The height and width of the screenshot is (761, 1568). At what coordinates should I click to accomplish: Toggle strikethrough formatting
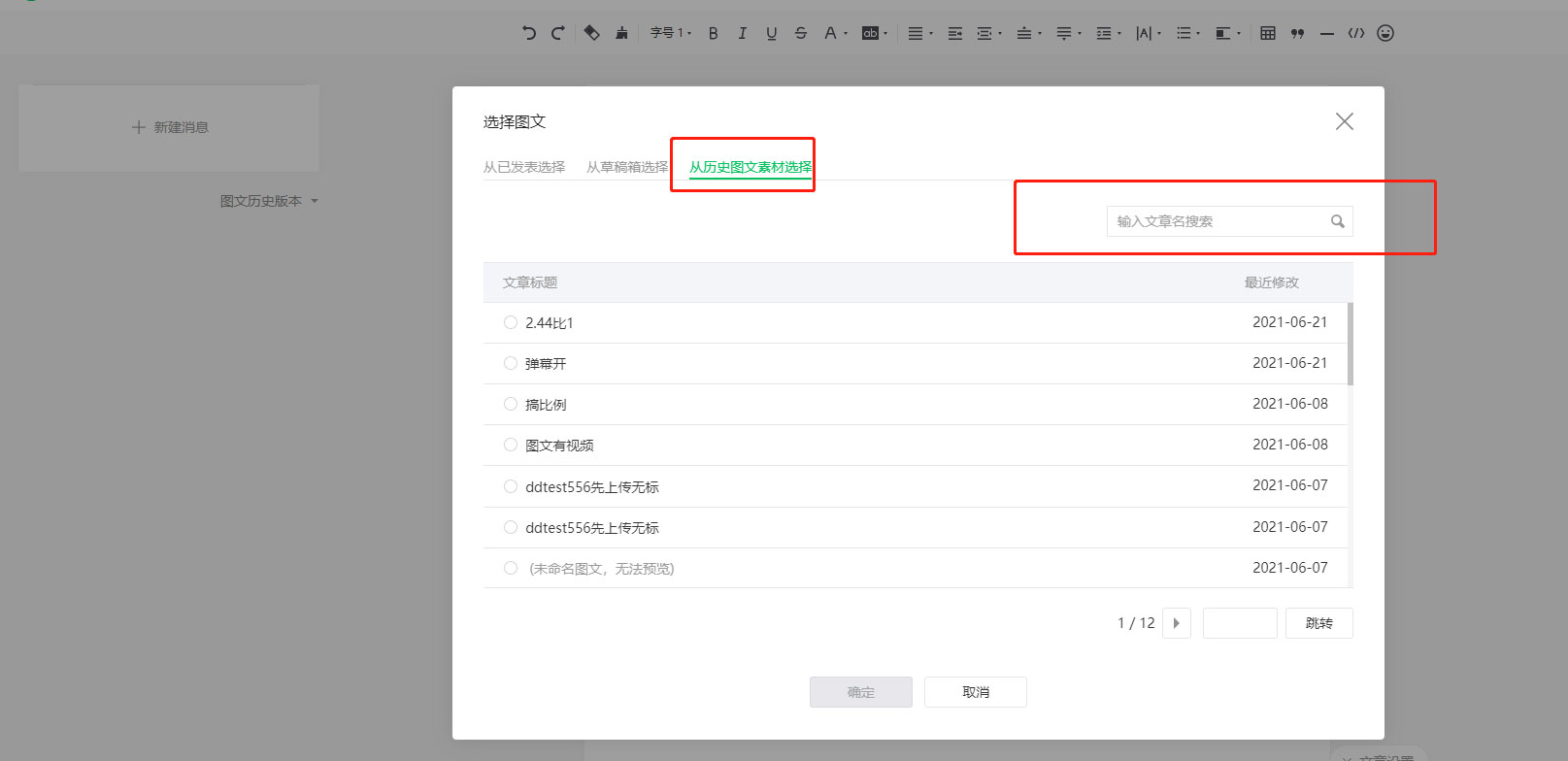click(x=800, y=33)
